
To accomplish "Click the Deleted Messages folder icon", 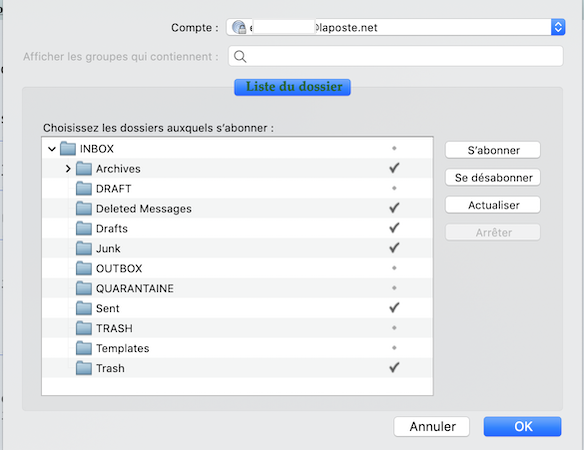I will point(84,209).
